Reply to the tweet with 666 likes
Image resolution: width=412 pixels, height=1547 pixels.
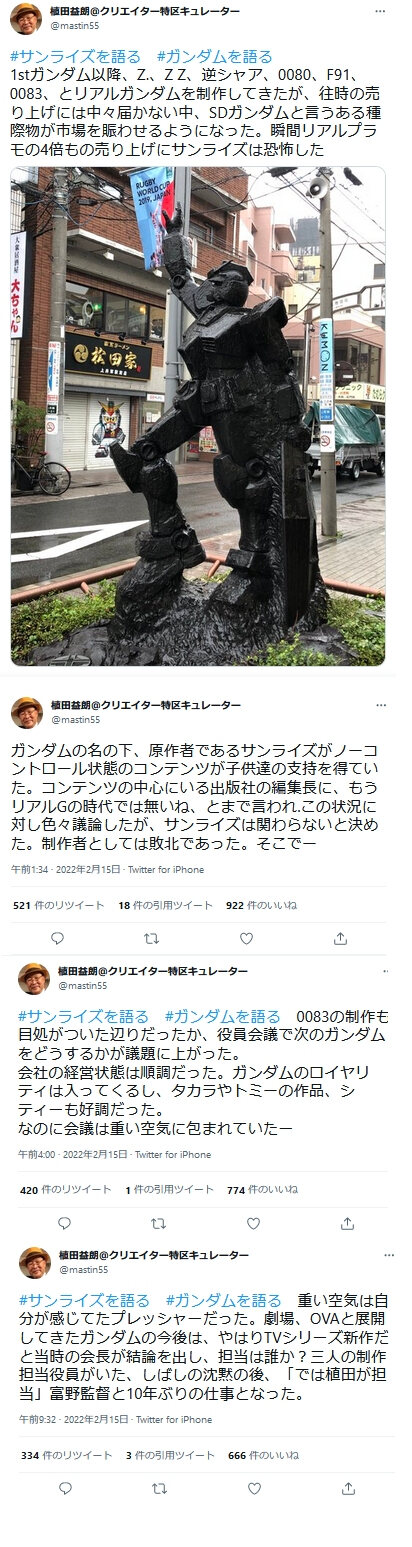click(x=64, y=1487)
